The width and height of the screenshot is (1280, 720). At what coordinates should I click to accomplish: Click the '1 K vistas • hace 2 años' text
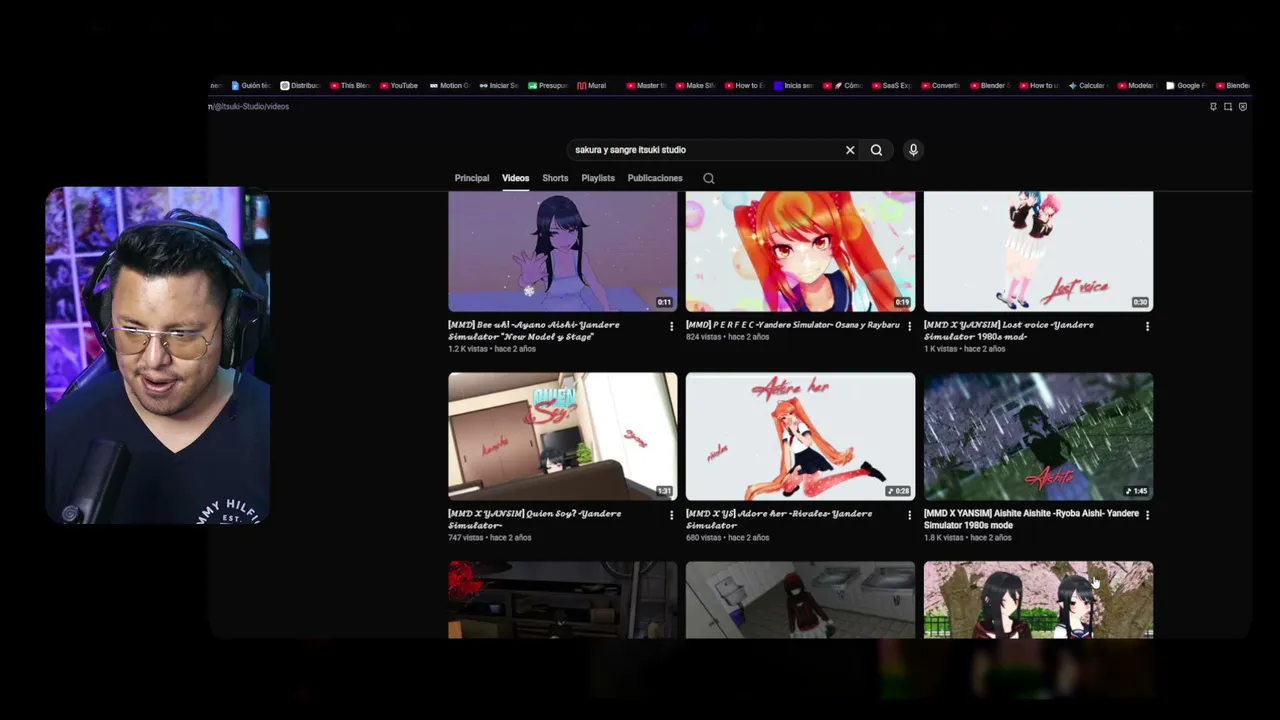[964, 349]
